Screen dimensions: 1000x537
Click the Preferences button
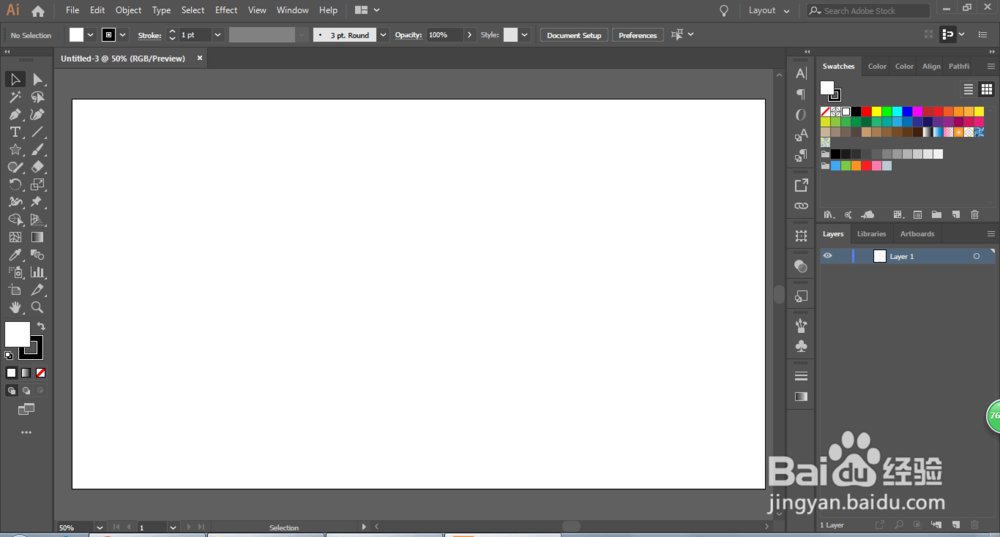coord(638,35)
